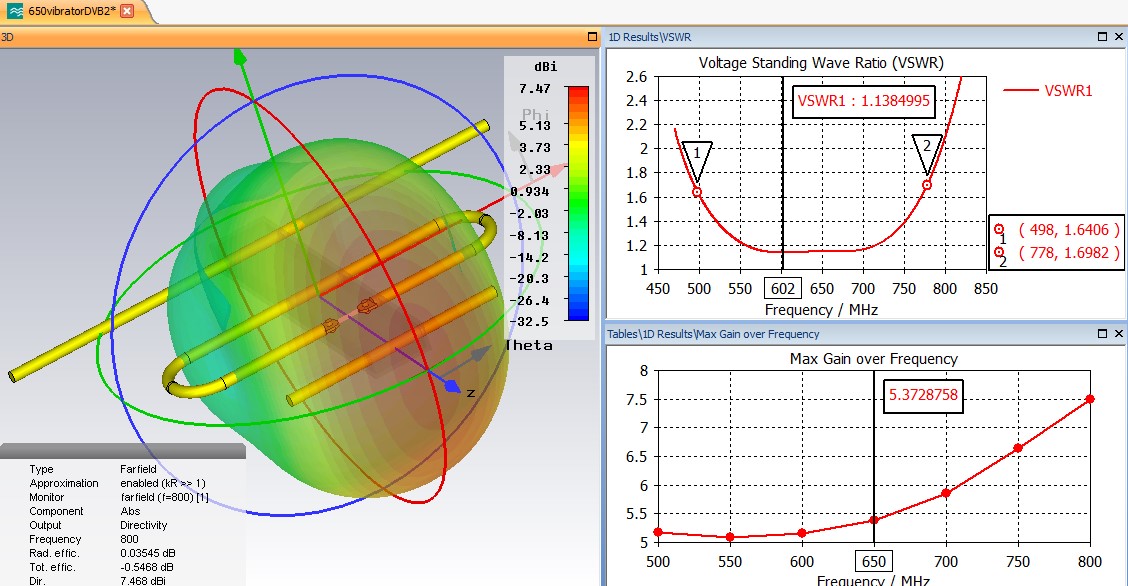This screenshot has width=1128, height=586.
Task: Click the green y axis arrowhead at top
Action: [240, 57]
